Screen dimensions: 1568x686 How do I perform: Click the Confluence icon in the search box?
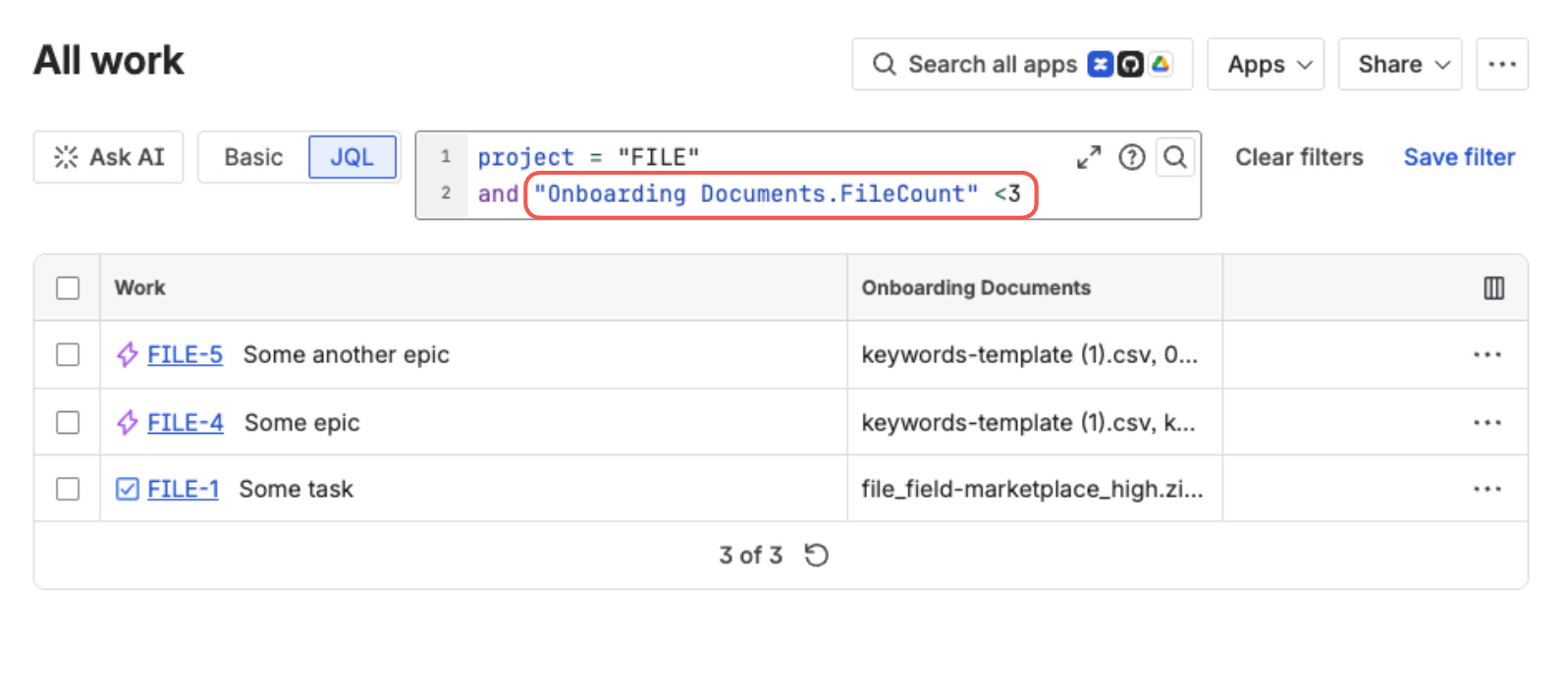pos(1101,64)
